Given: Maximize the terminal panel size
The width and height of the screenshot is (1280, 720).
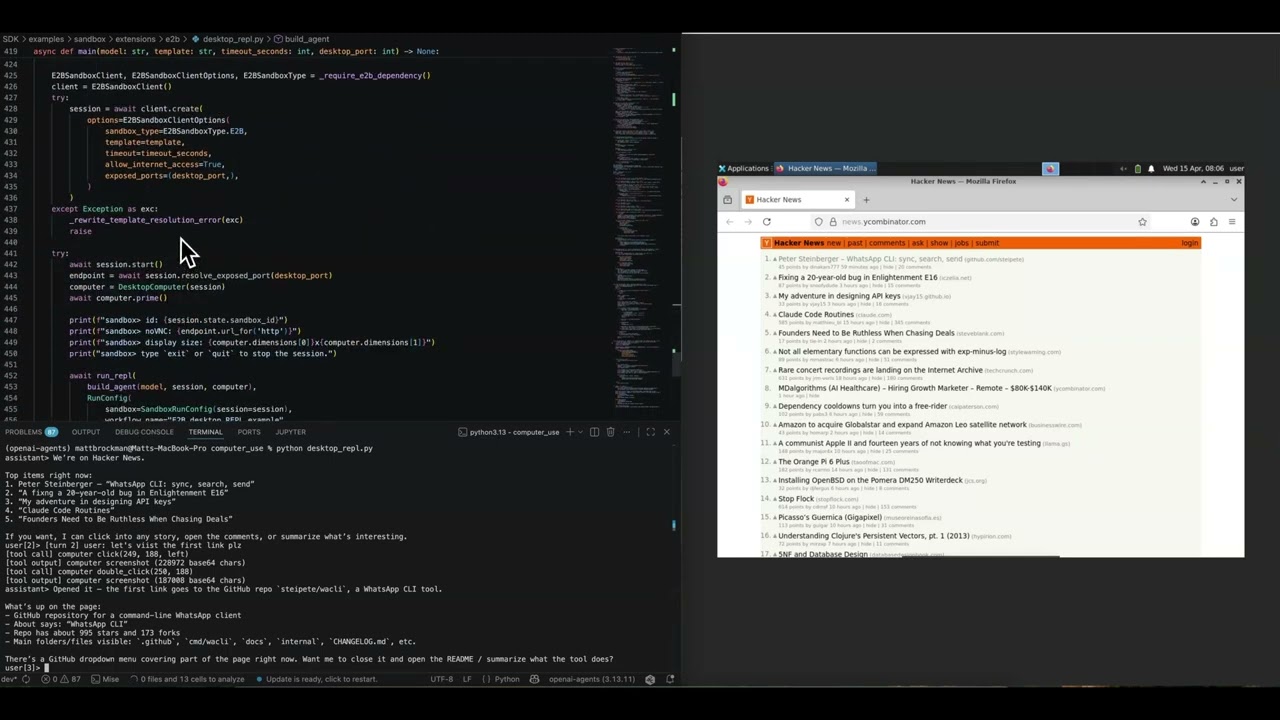Looking at the screenshot, I should pyautogui.click(x=650, y=432).
